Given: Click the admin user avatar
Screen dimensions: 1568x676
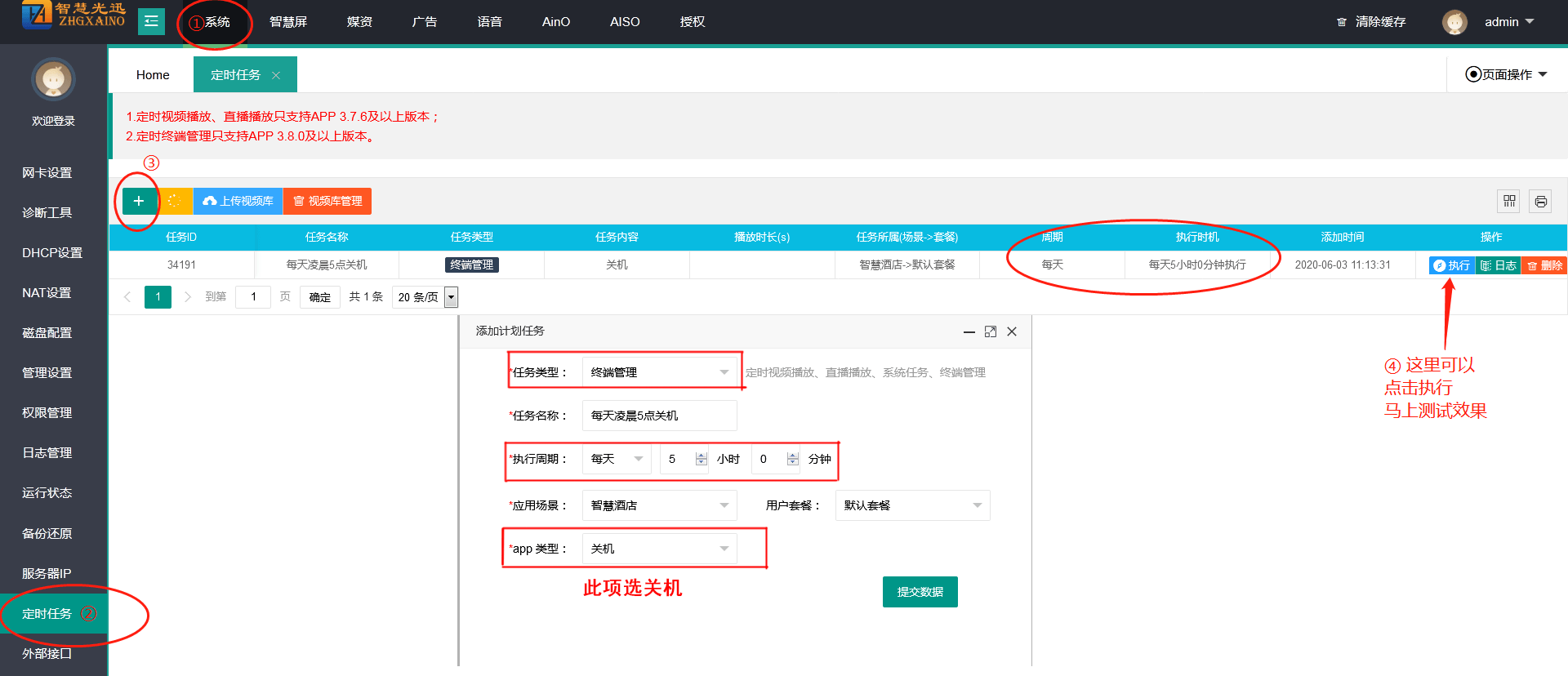Looking at the screenshot, I should point(1454,22).
